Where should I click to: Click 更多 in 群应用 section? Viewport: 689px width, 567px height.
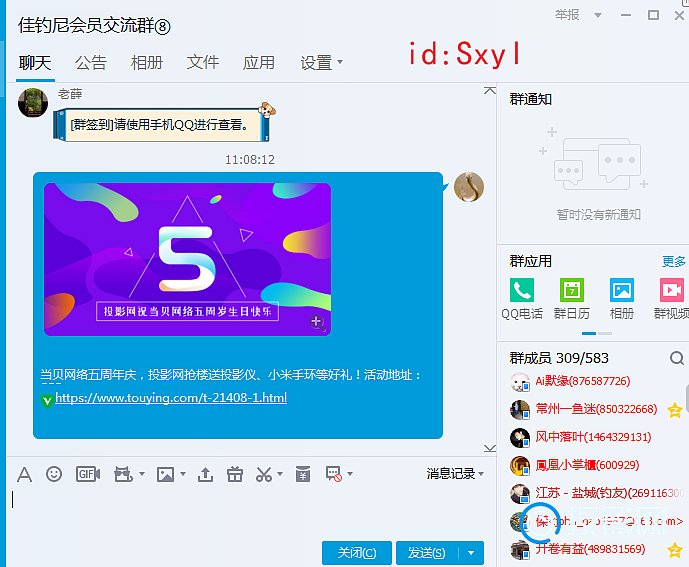coord(674,262)
